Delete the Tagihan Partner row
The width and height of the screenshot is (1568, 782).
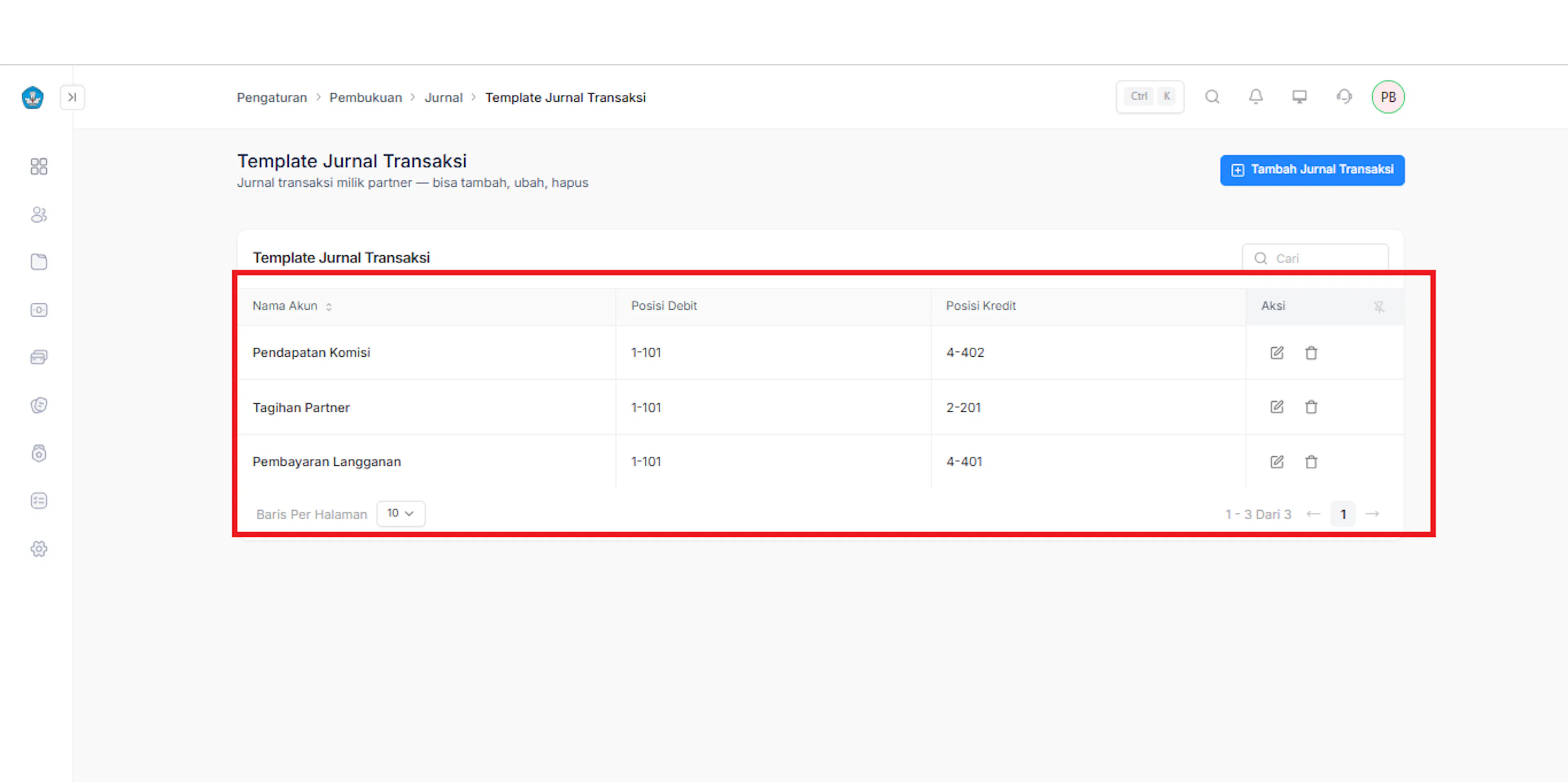point(1311,407)
